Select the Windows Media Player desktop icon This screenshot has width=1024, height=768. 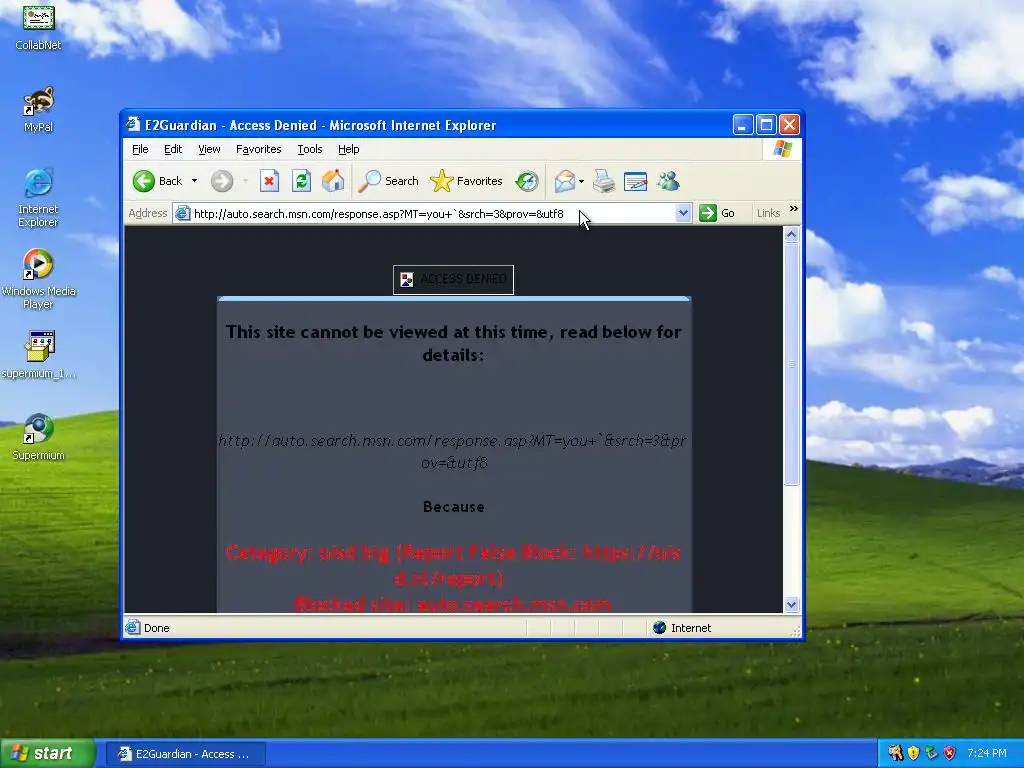coord(39,280)
